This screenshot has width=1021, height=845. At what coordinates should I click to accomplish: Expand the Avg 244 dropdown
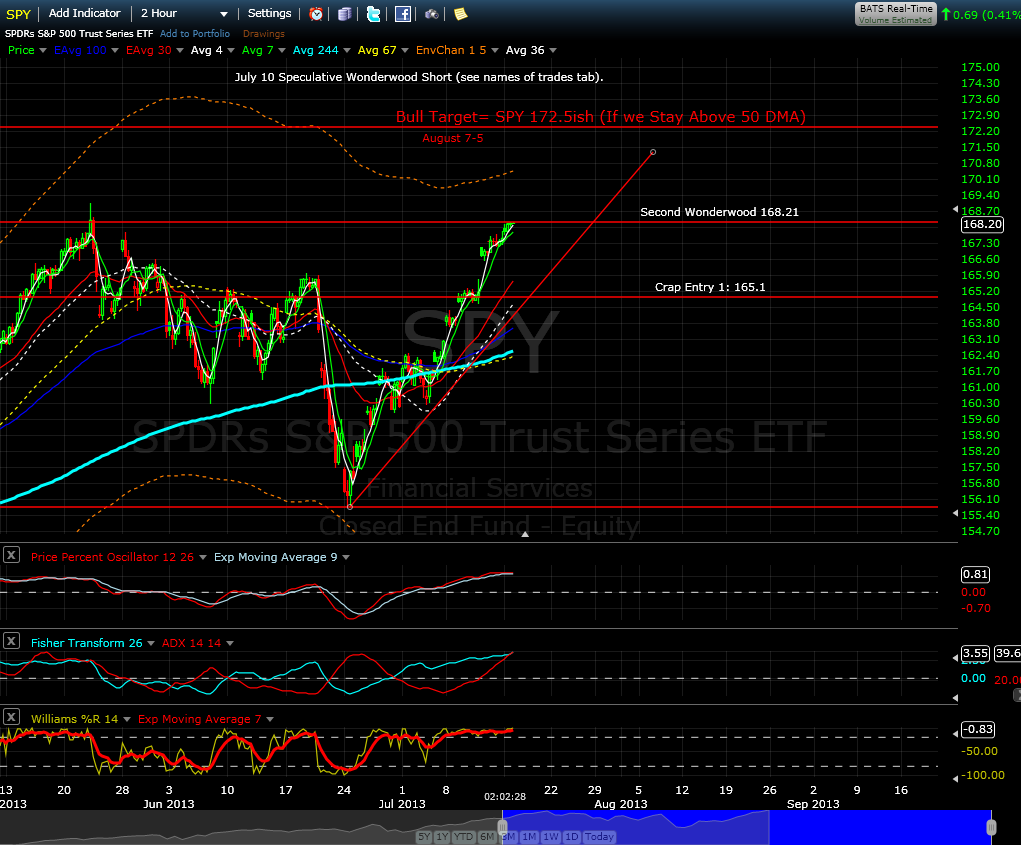(x=346, y=50)
